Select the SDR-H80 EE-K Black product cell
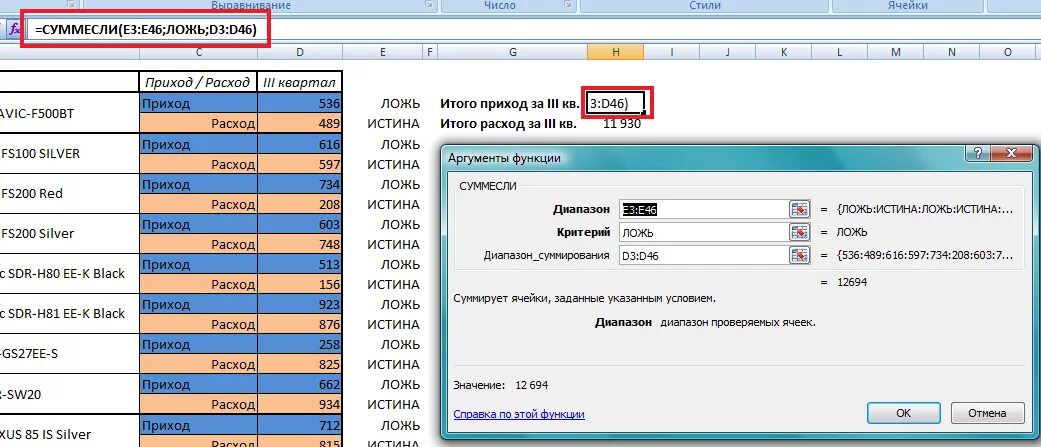The height and width of the screenshot is (447, 1041). [x=70, y=274]
